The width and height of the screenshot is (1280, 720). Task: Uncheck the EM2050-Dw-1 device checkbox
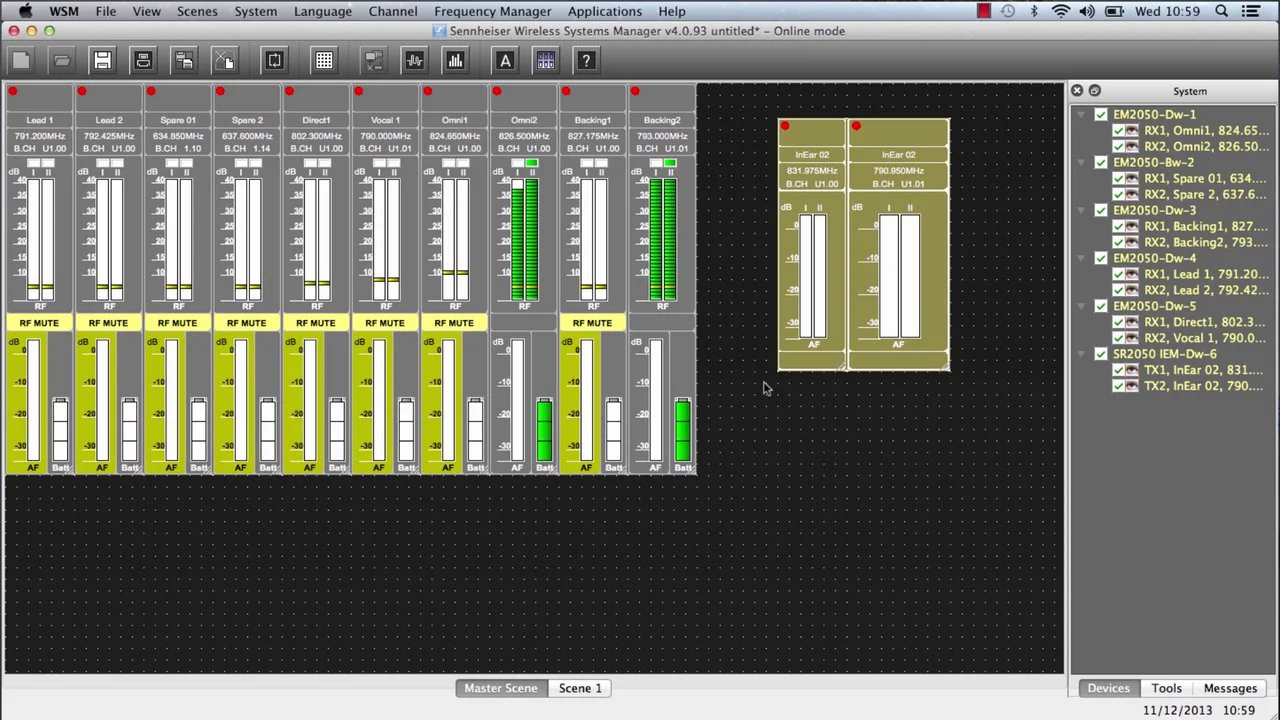tap(1101, 115)
